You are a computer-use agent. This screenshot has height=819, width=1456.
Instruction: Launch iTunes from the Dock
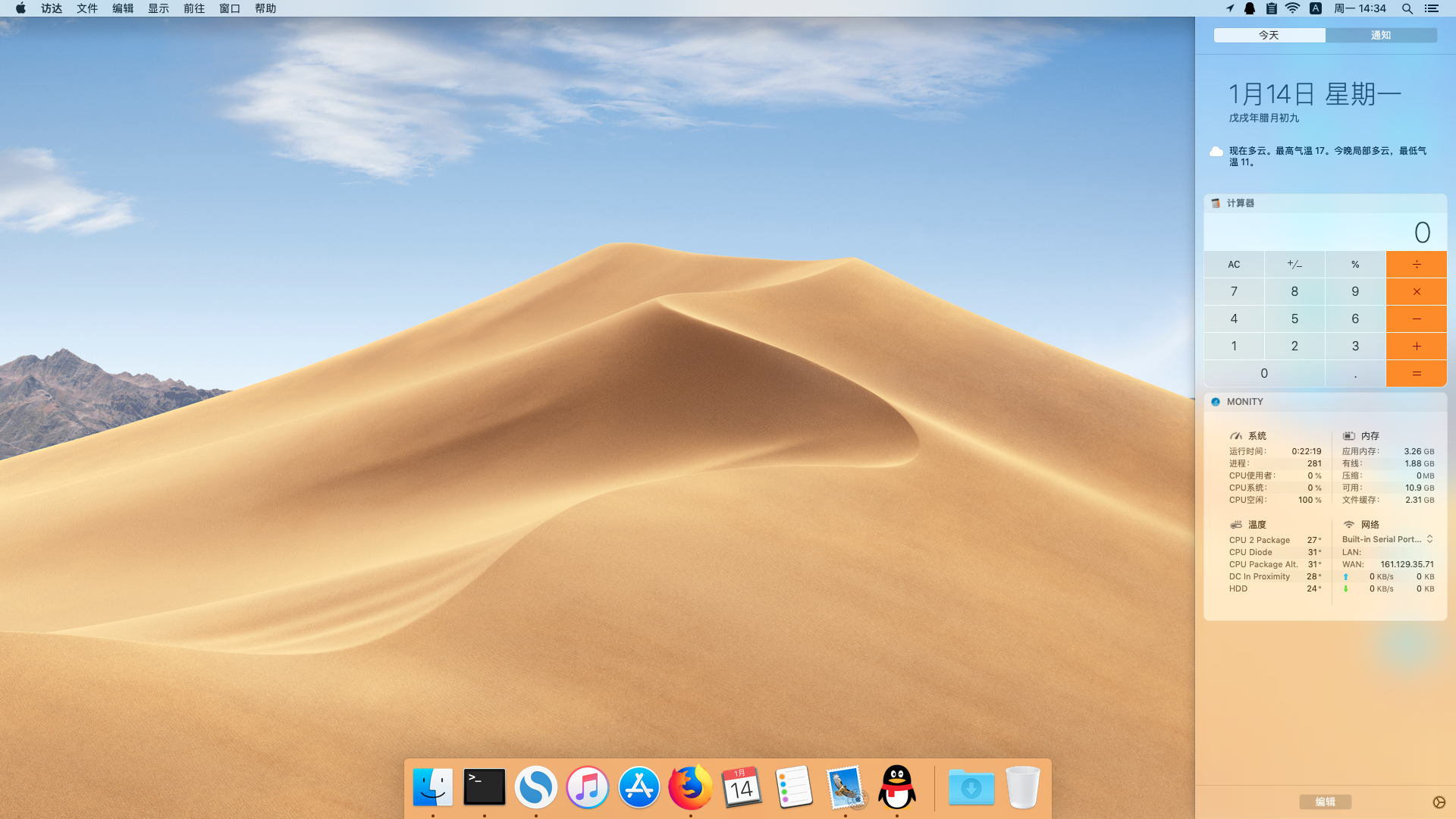pyautogui.click(x=587, y=787)
